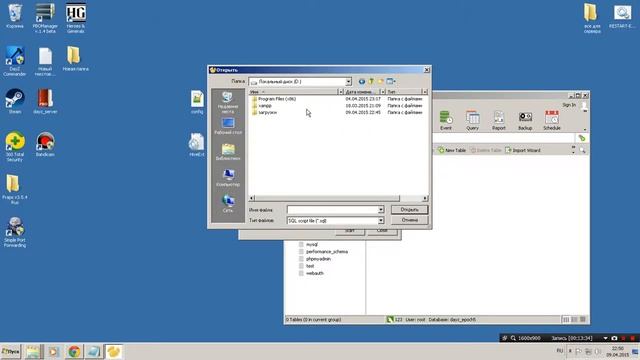This screenshot has height=360, width=640.
Task: Open the Event tool in Navicat toolbar
Action: (x=446, y=120)
